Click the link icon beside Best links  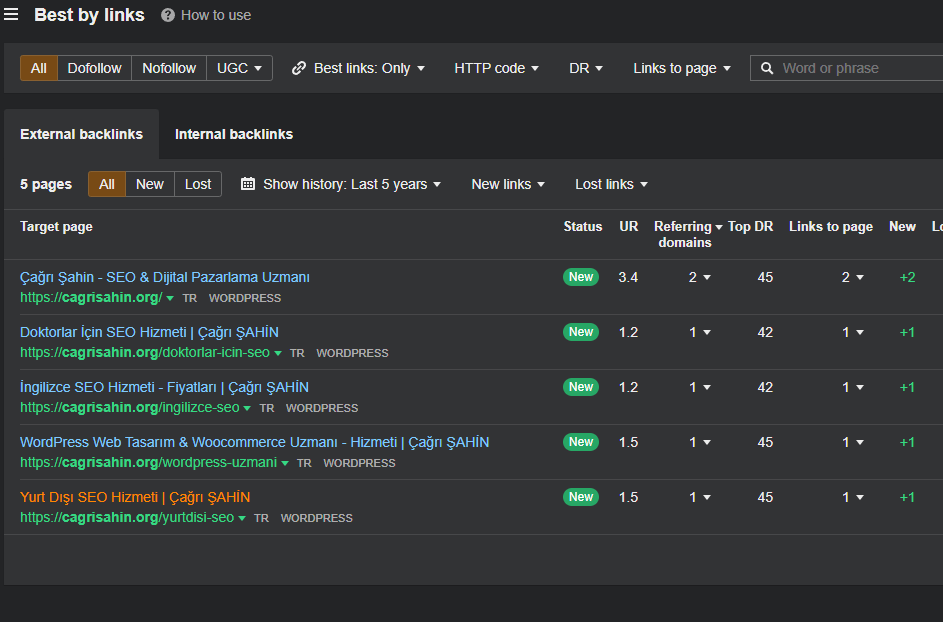[299, 68]
